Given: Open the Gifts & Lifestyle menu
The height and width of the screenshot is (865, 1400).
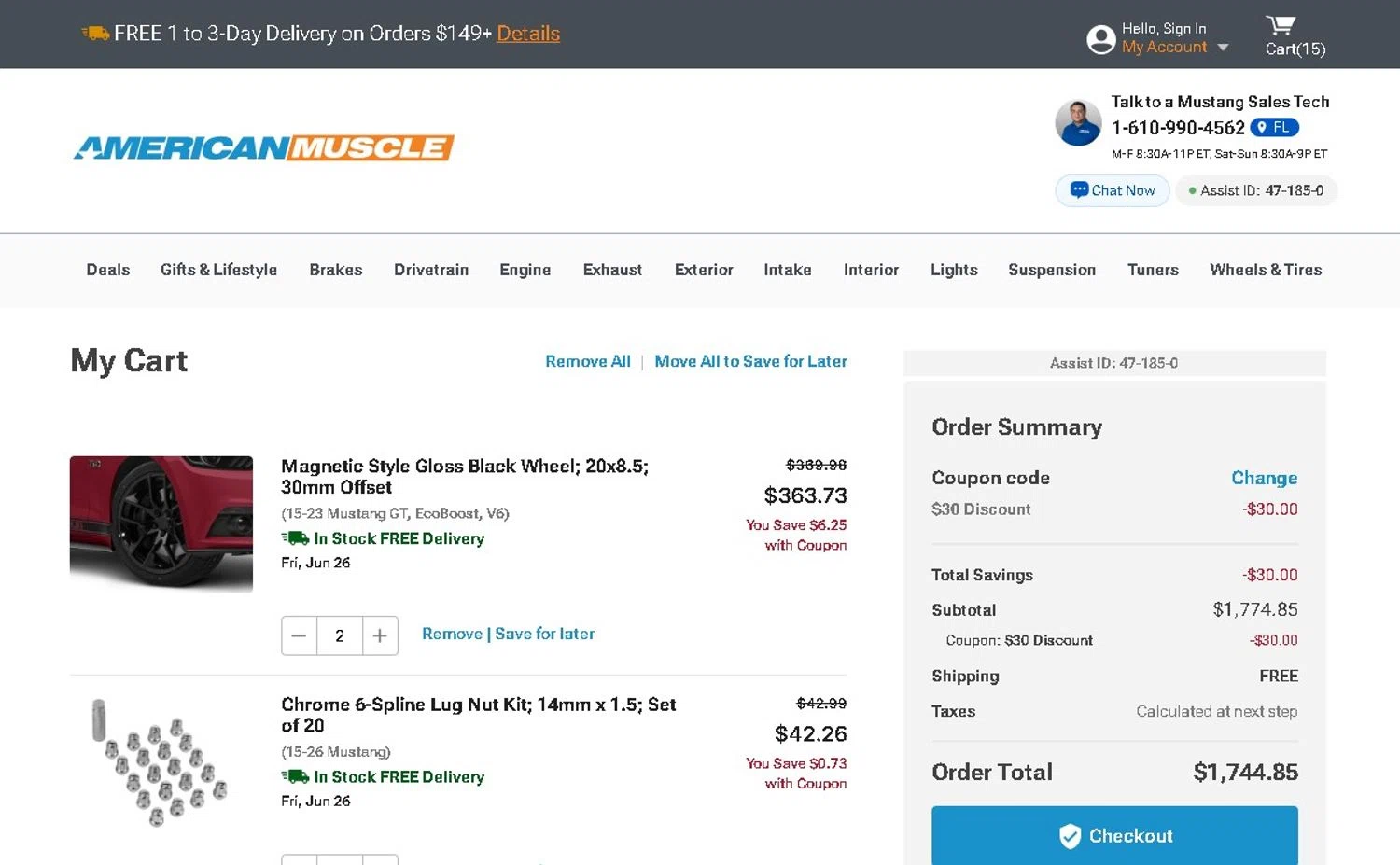Looking at the screenshot, I should (x=218, y=270).
